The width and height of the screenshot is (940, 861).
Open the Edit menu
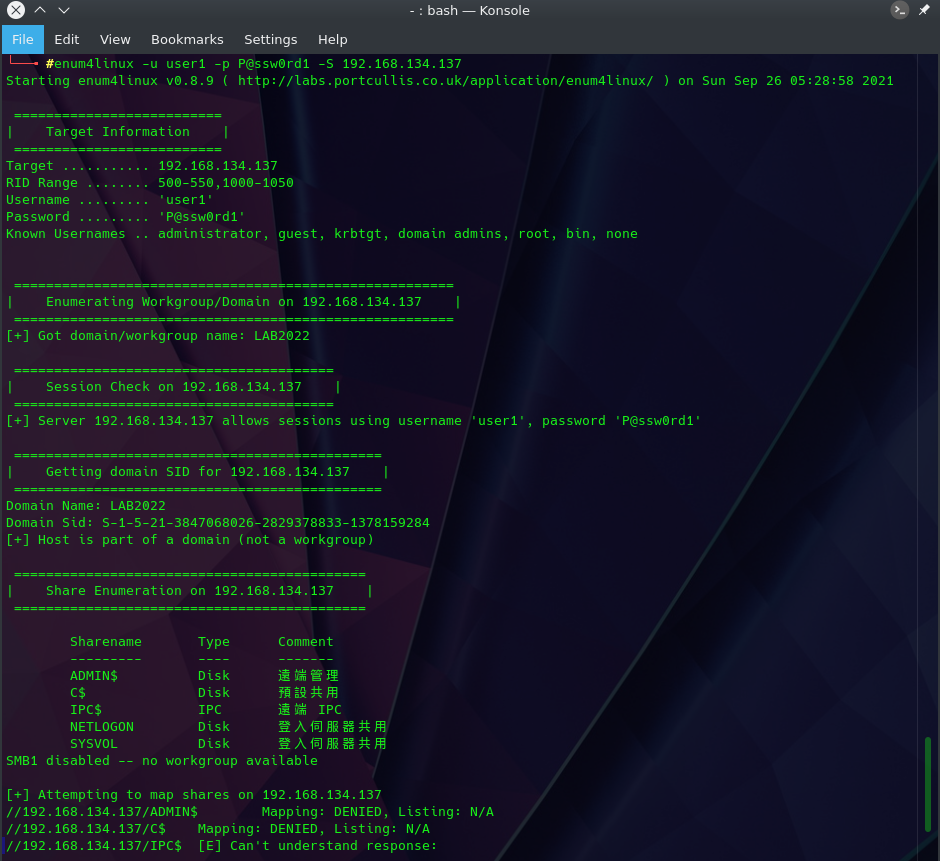[67, 40]
